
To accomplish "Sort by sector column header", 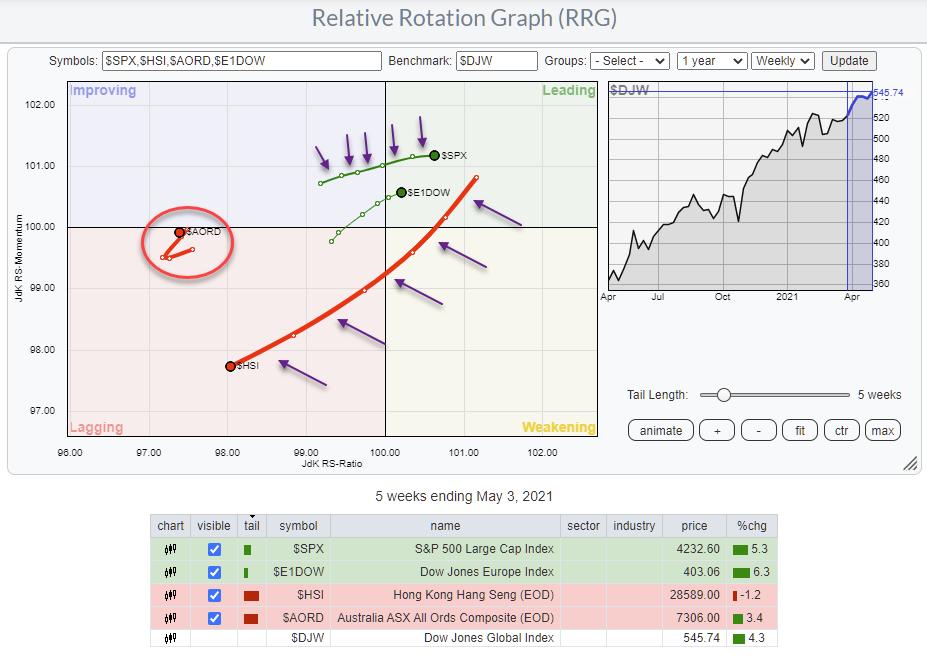I will [584, 526].
